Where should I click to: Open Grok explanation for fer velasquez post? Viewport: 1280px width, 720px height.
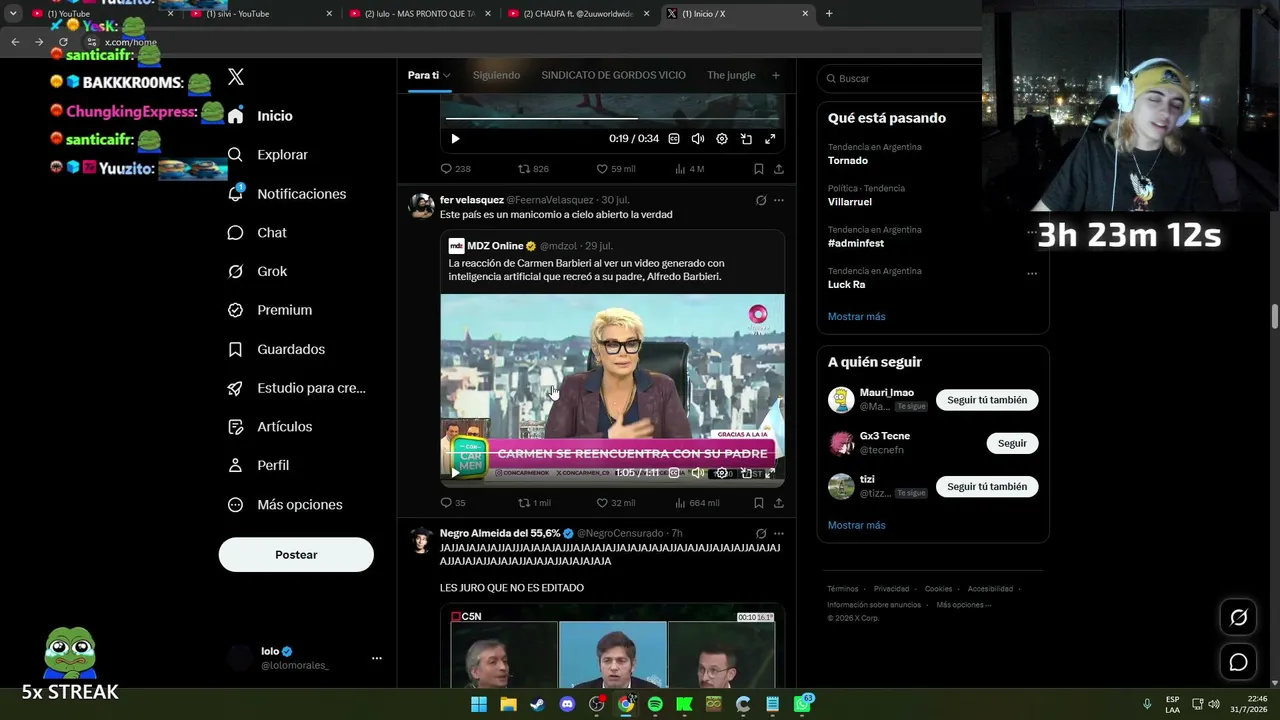click(761, 200)
